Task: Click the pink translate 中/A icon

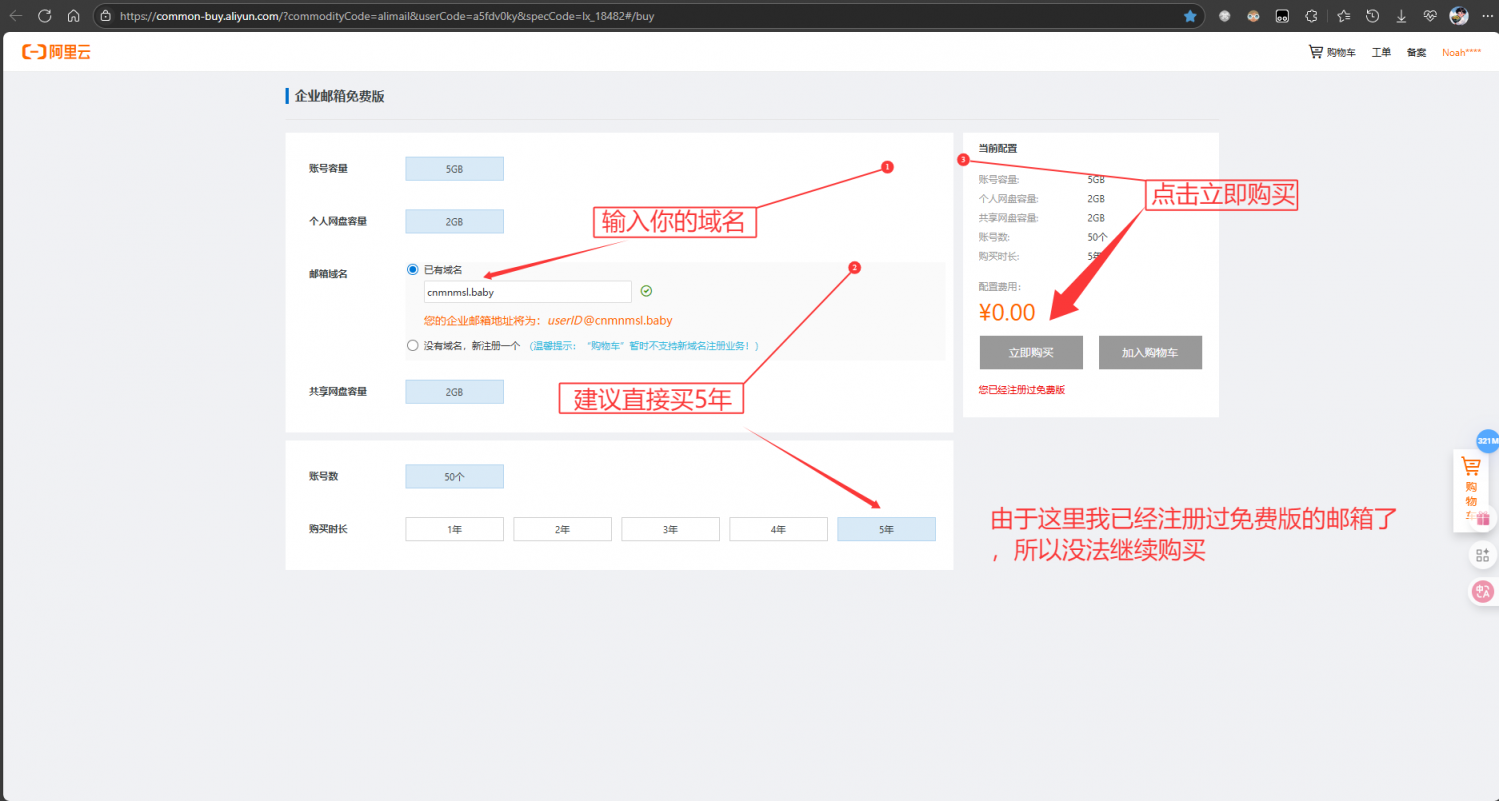Action: (1483, 591)
